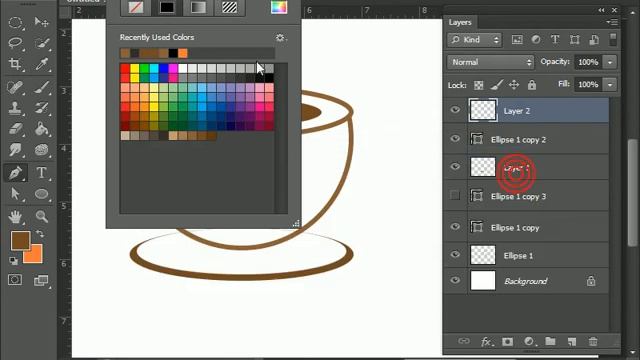Select the Sponge tool

[x=41, y=149]
